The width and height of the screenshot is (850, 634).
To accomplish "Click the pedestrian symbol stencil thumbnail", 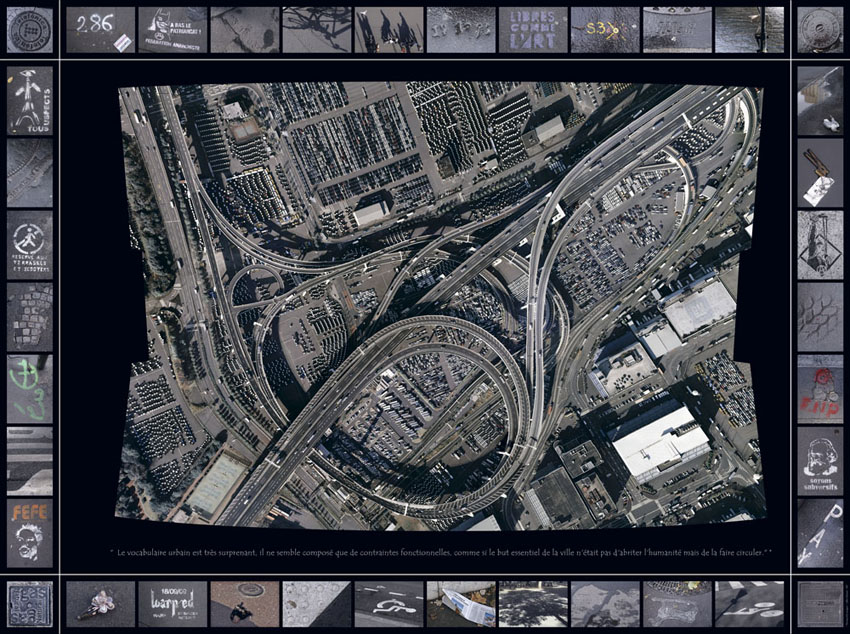I will [29, 244].
